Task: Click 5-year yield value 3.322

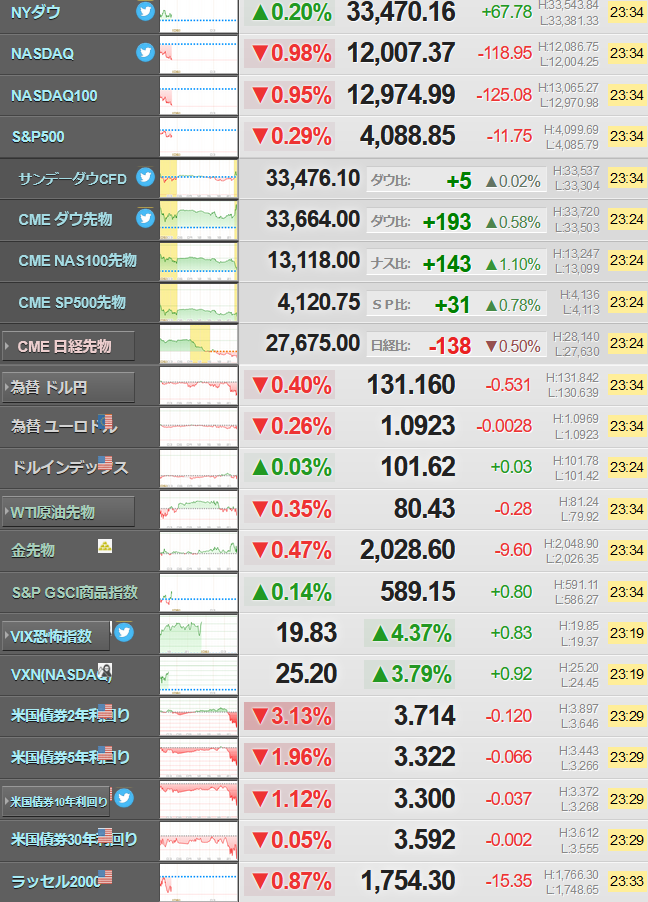Action: (425, 757)
